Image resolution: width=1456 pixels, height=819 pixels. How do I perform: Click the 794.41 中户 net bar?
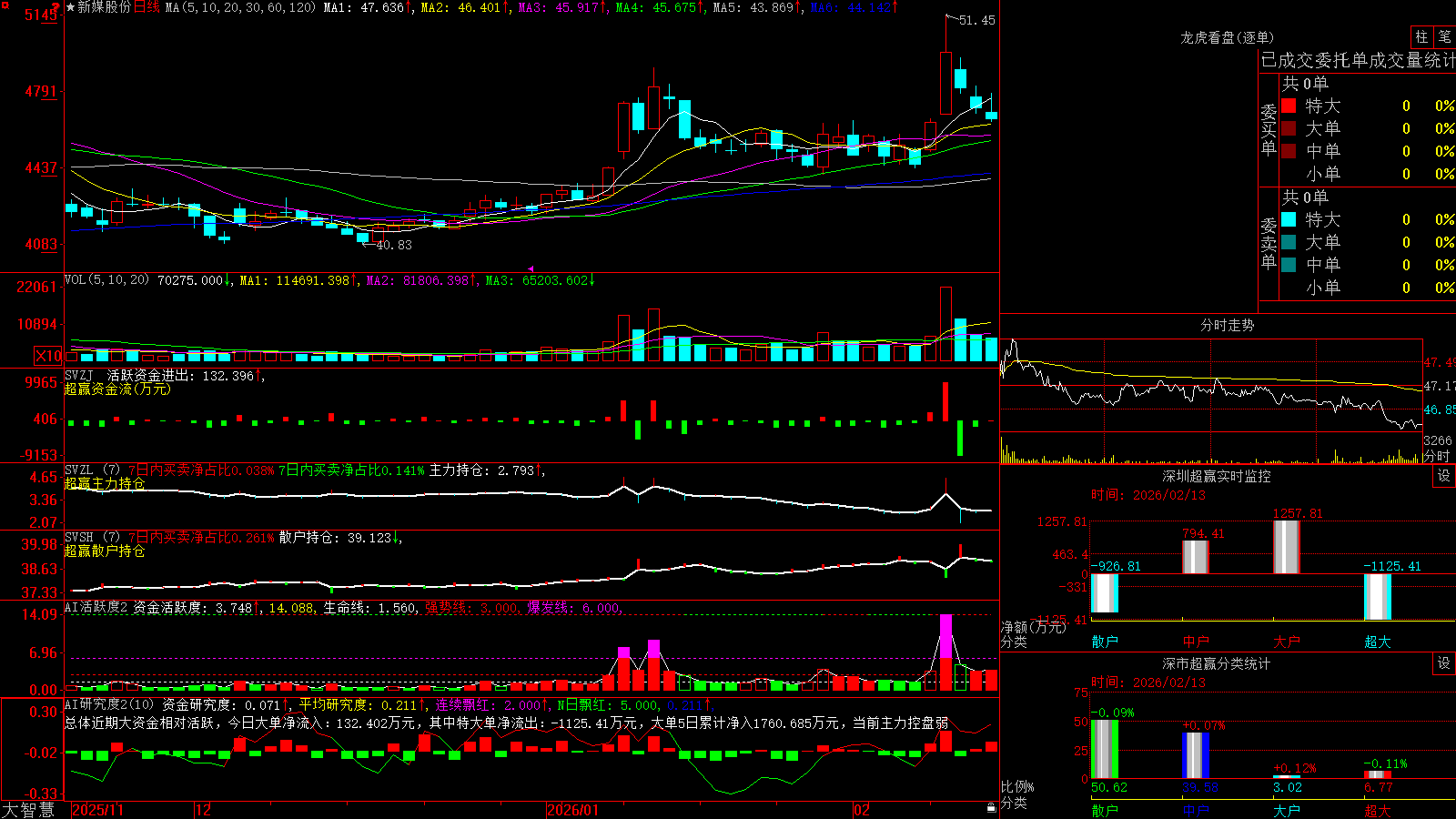1196,557
